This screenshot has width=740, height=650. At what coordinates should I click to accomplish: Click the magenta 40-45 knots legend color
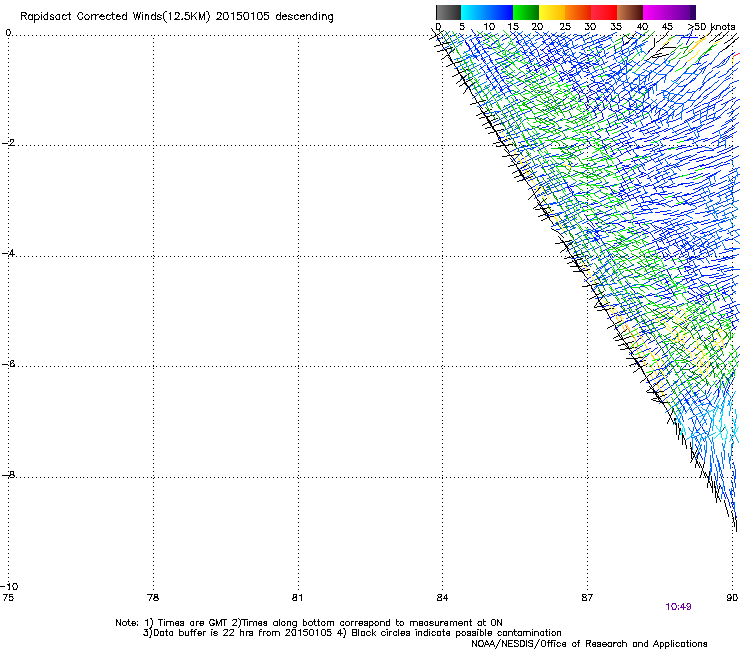656,12
